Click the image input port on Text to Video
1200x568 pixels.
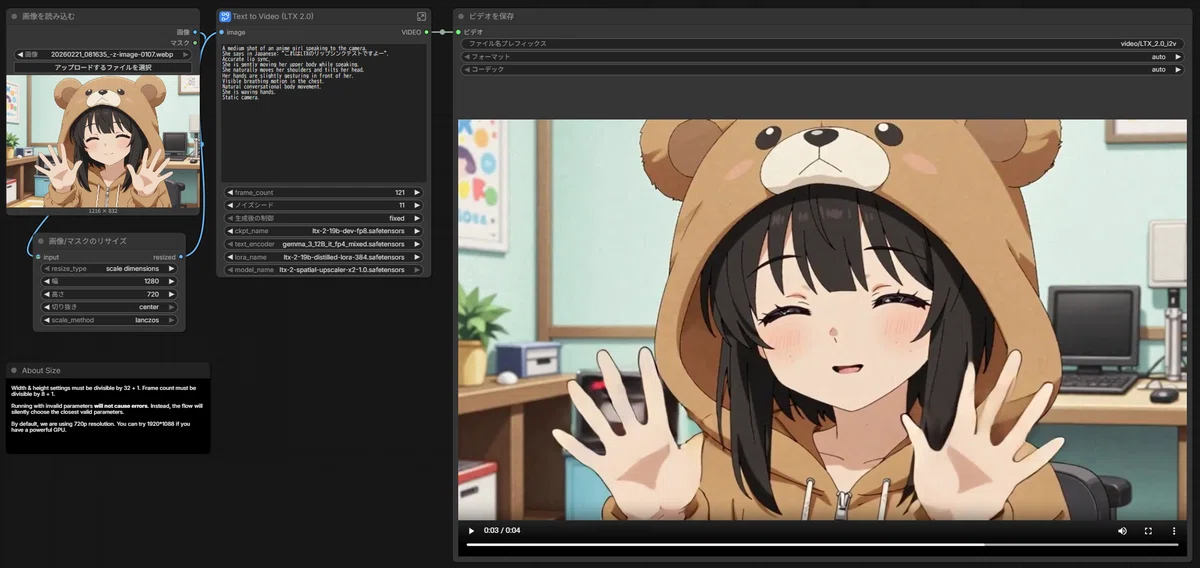[x=221, y=32]
